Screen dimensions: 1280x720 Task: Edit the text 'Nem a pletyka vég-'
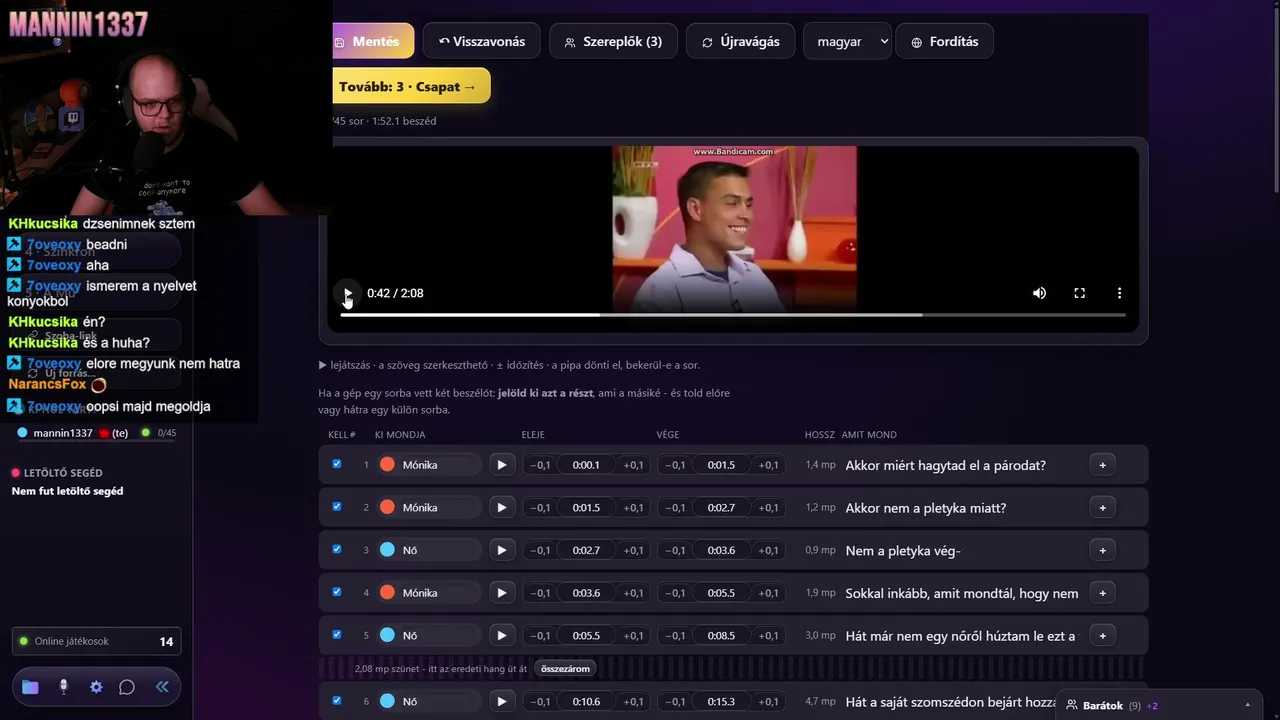click(962, 550)
